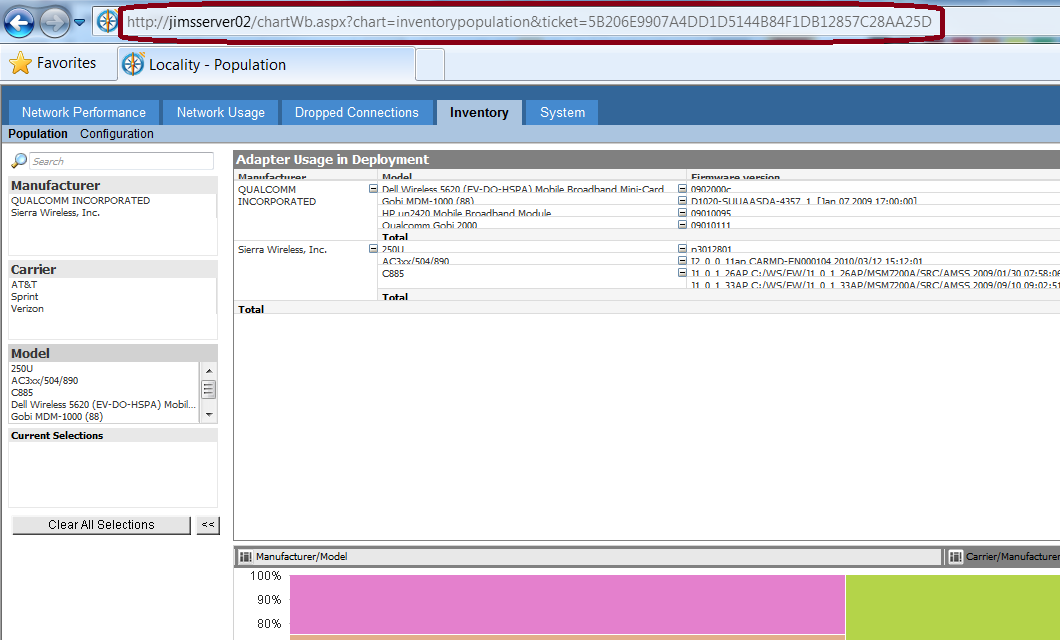
Task: Collapse the Gobi MDM-1000 (88) model row
Action: click(682, 201)
